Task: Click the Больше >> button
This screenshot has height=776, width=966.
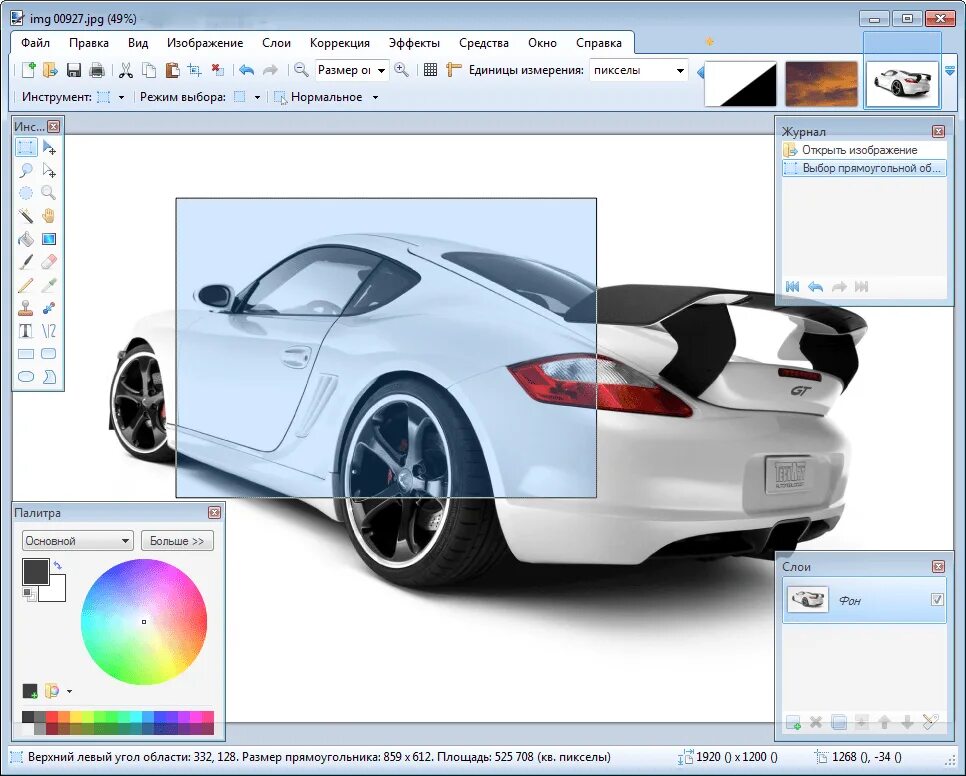Action: 177,541
